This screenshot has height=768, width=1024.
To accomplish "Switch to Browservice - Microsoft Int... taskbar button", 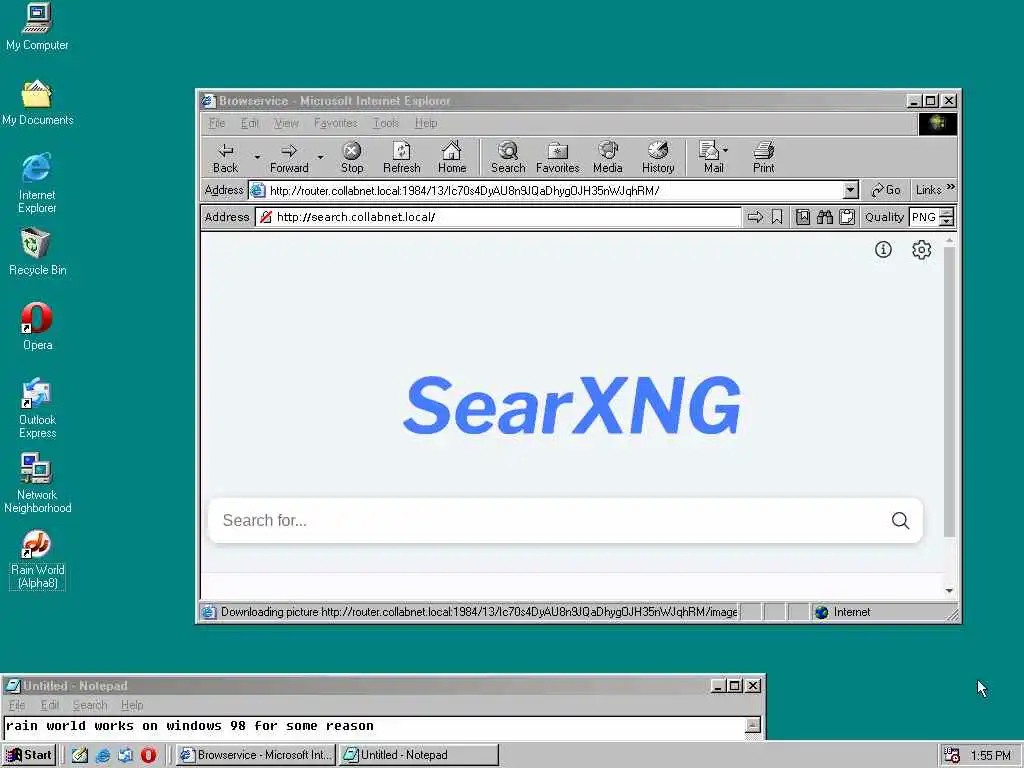I will pyautogui.click(x=255, y=755).
